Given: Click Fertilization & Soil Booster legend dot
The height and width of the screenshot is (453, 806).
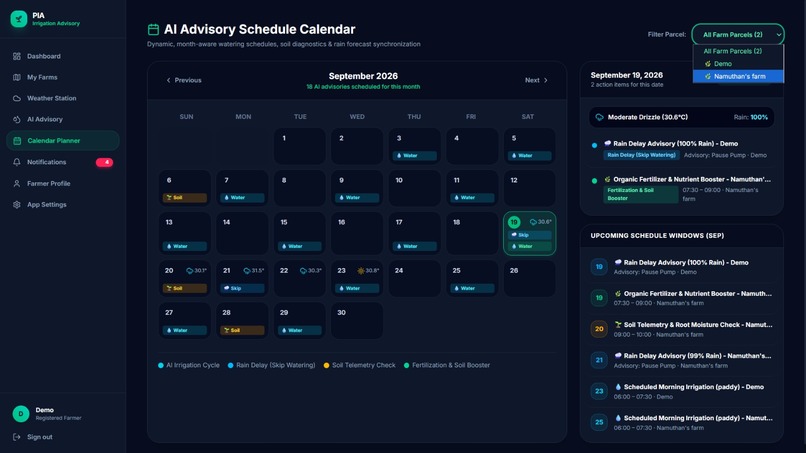Looking at the screenshot, I should click(407, 366).
